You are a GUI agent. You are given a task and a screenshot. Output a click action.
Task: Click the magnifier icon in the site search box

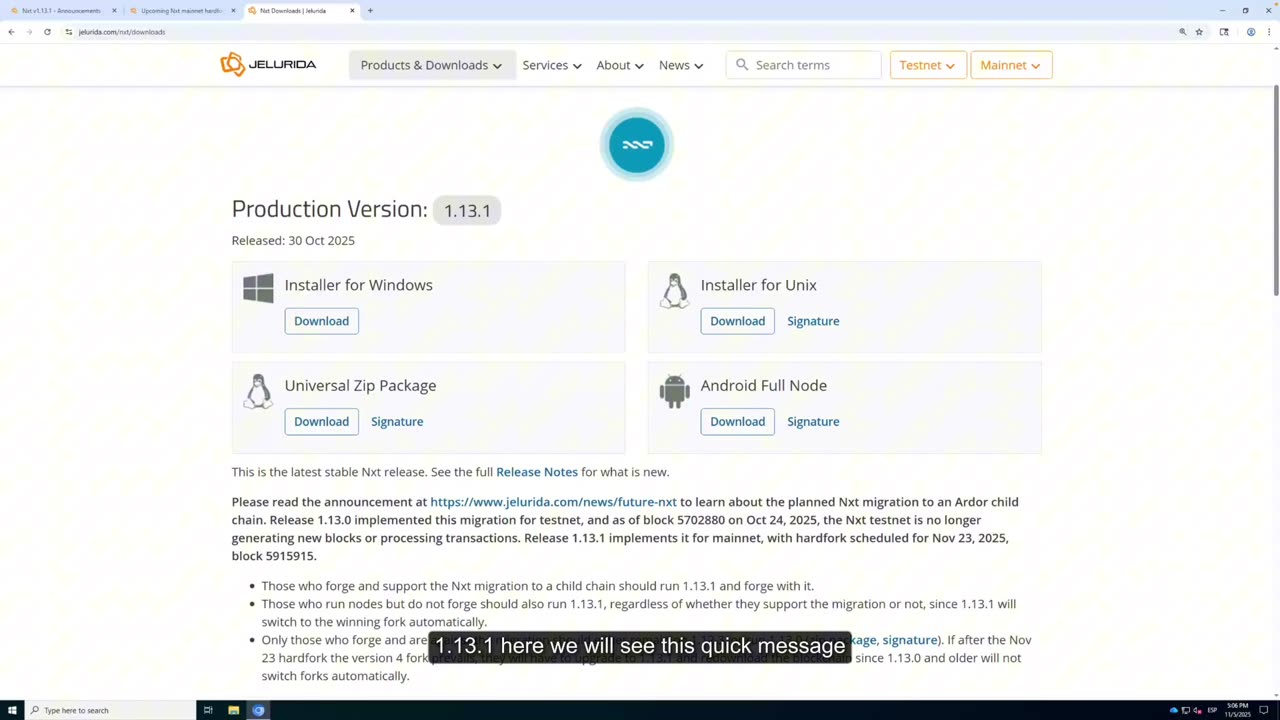click(742, 65)
